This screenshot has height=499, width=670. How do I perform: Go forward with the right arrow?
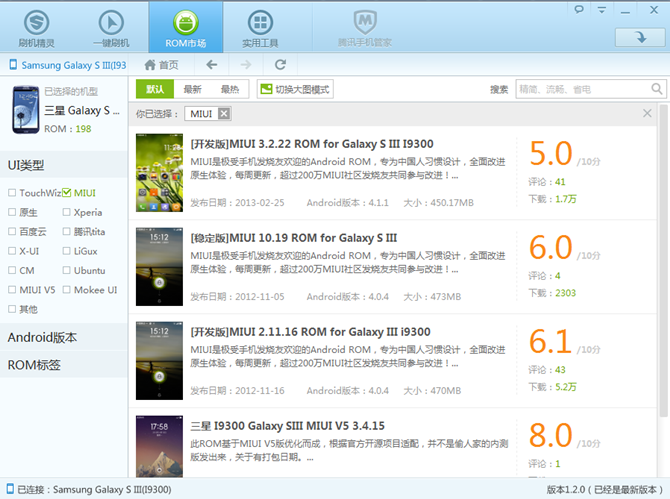tap(246, 65)
